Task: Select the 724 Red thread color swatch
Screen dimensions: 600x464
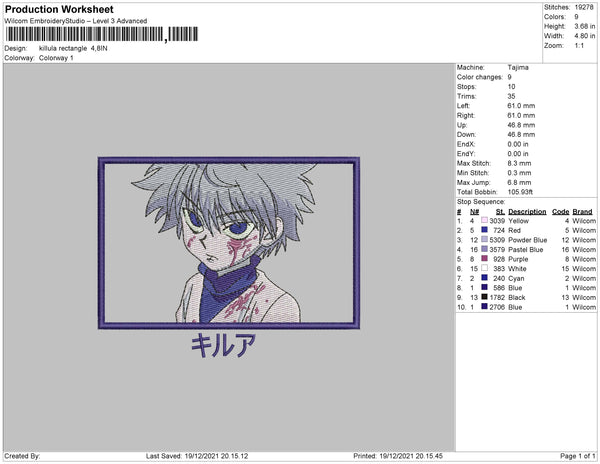Action: point(484,230)
